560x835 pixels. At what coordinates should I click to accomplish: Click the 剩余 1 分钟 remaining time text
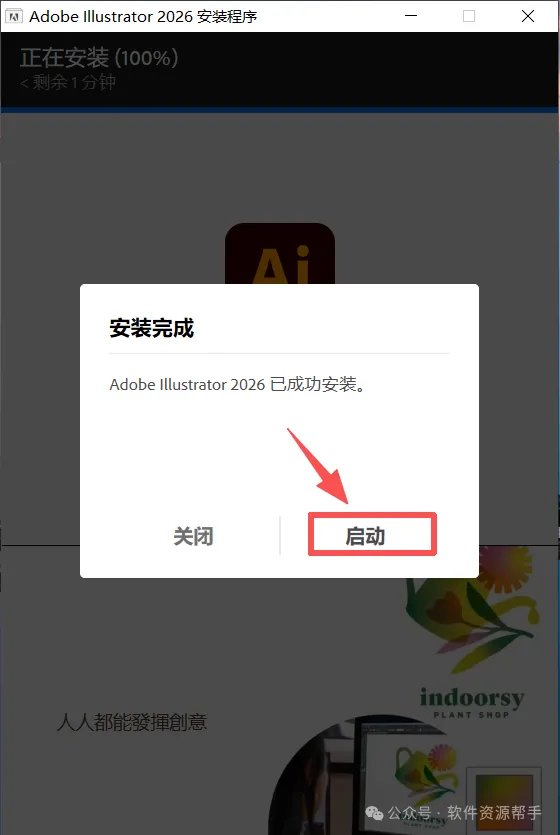[x=68, y=83]
